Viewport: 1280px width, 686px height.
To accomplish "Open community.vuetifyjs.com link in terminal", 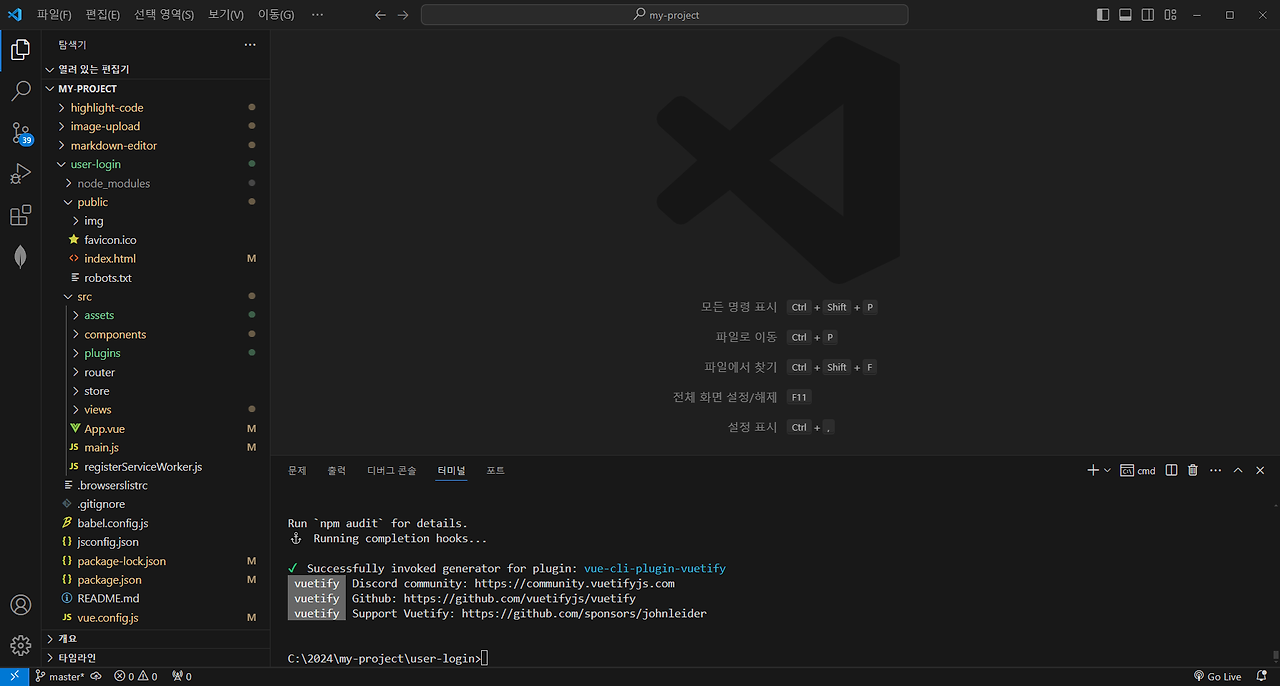I will coord(574,583).
